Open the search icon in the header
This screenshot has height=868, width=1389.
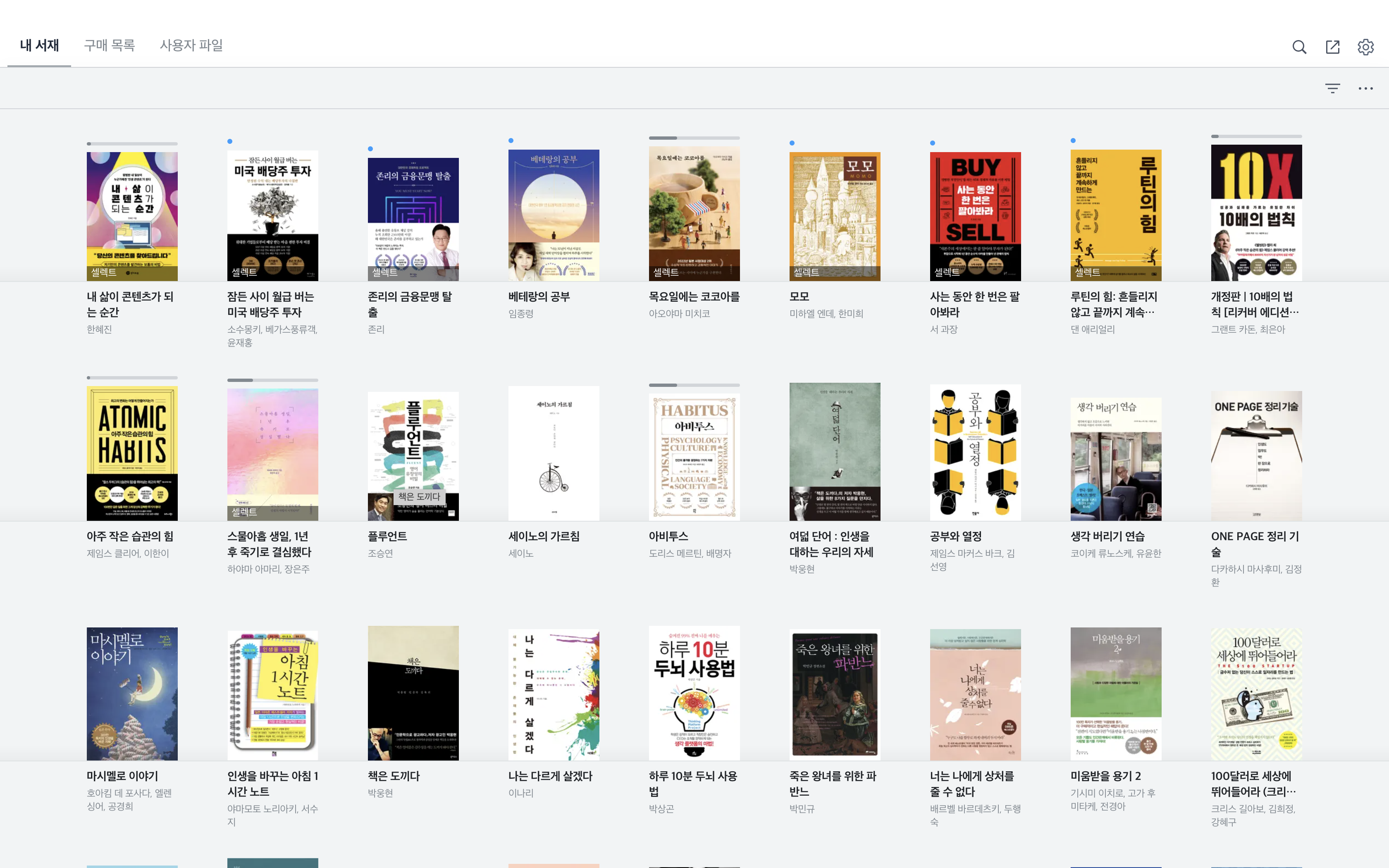pos(1299,46)
